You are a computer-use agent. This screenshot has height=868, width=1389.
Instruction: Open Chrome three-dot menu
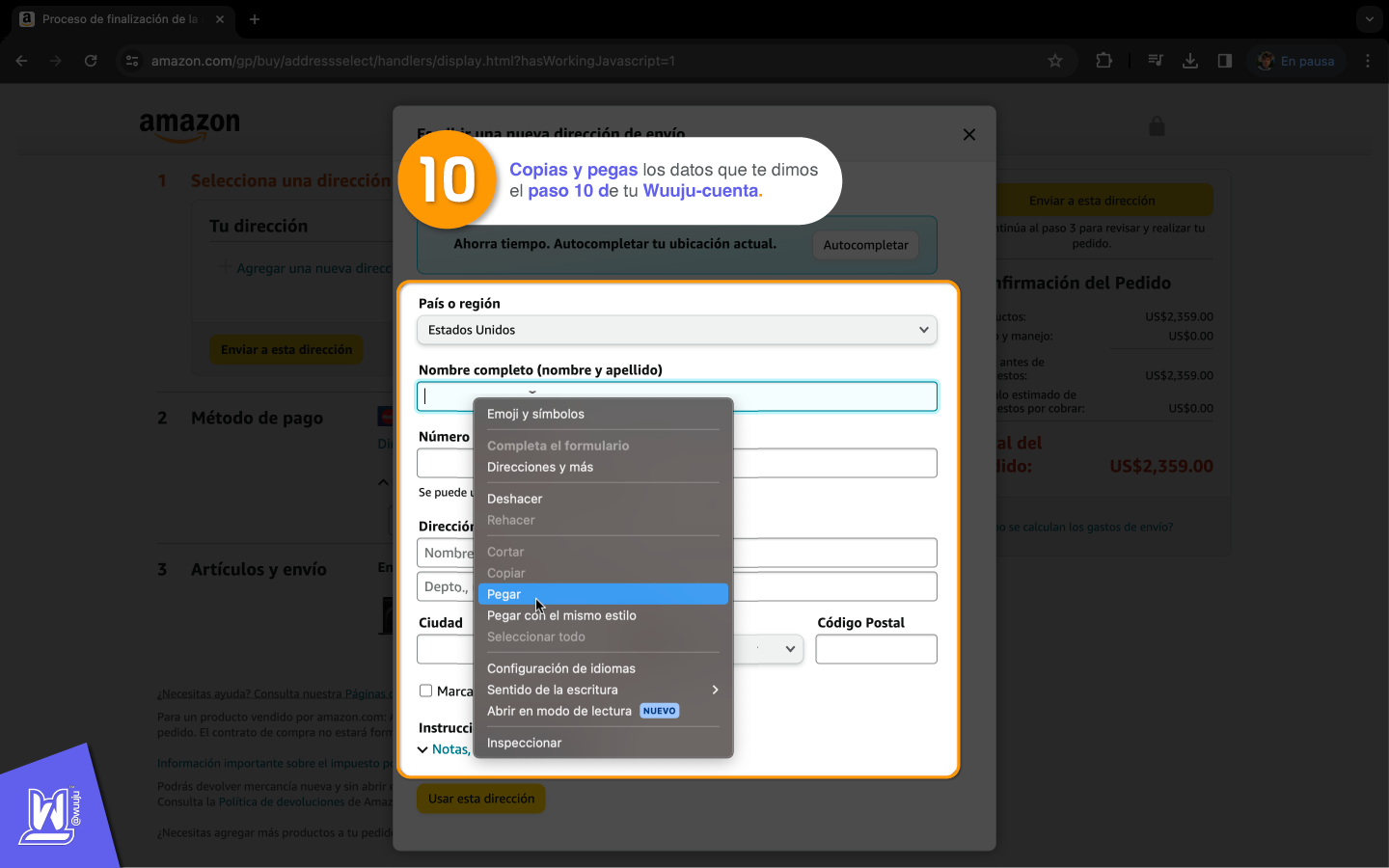pos(1368,61)
